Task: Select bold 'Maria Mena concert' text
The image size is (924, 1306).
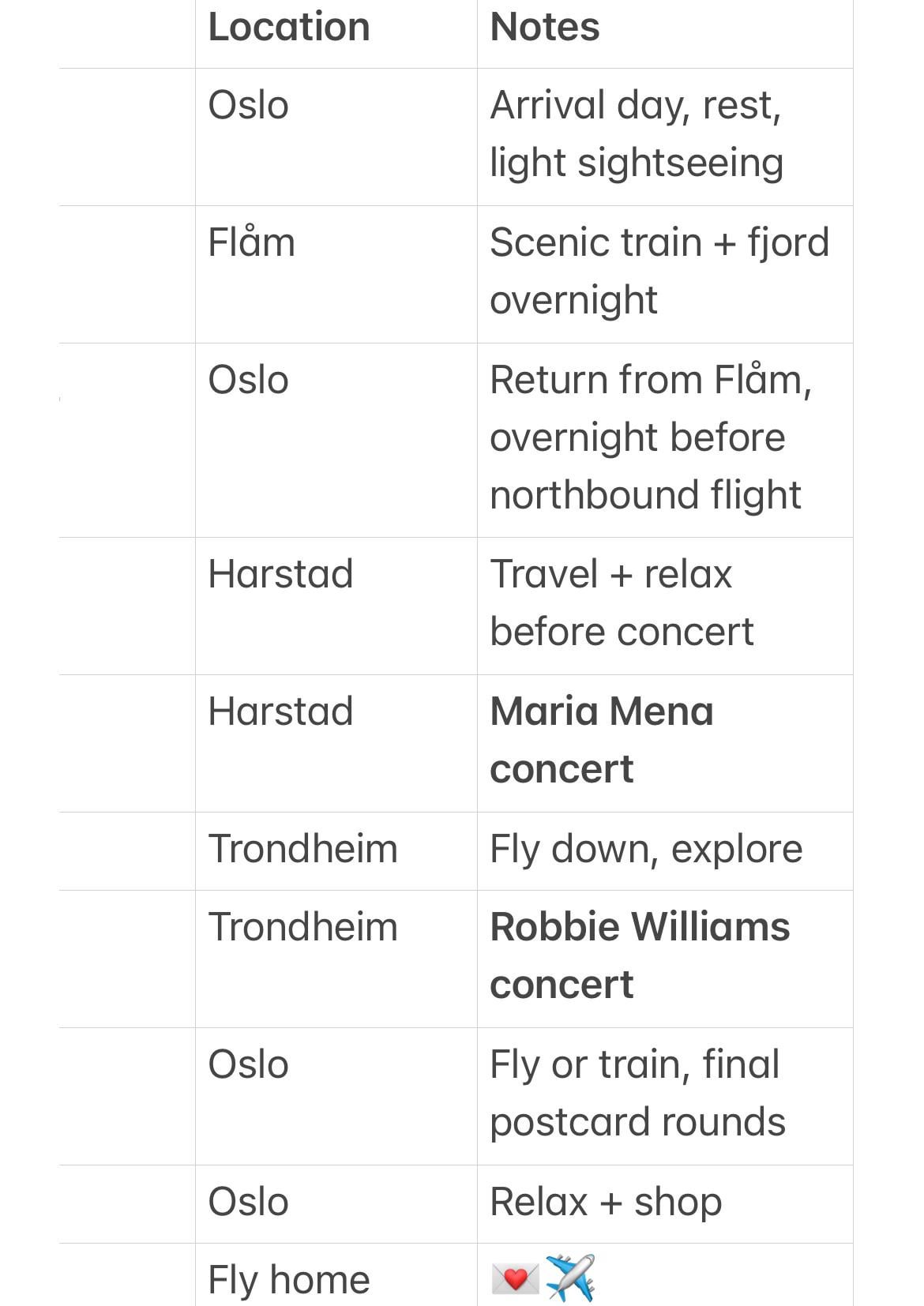Action: click(602, 740)
